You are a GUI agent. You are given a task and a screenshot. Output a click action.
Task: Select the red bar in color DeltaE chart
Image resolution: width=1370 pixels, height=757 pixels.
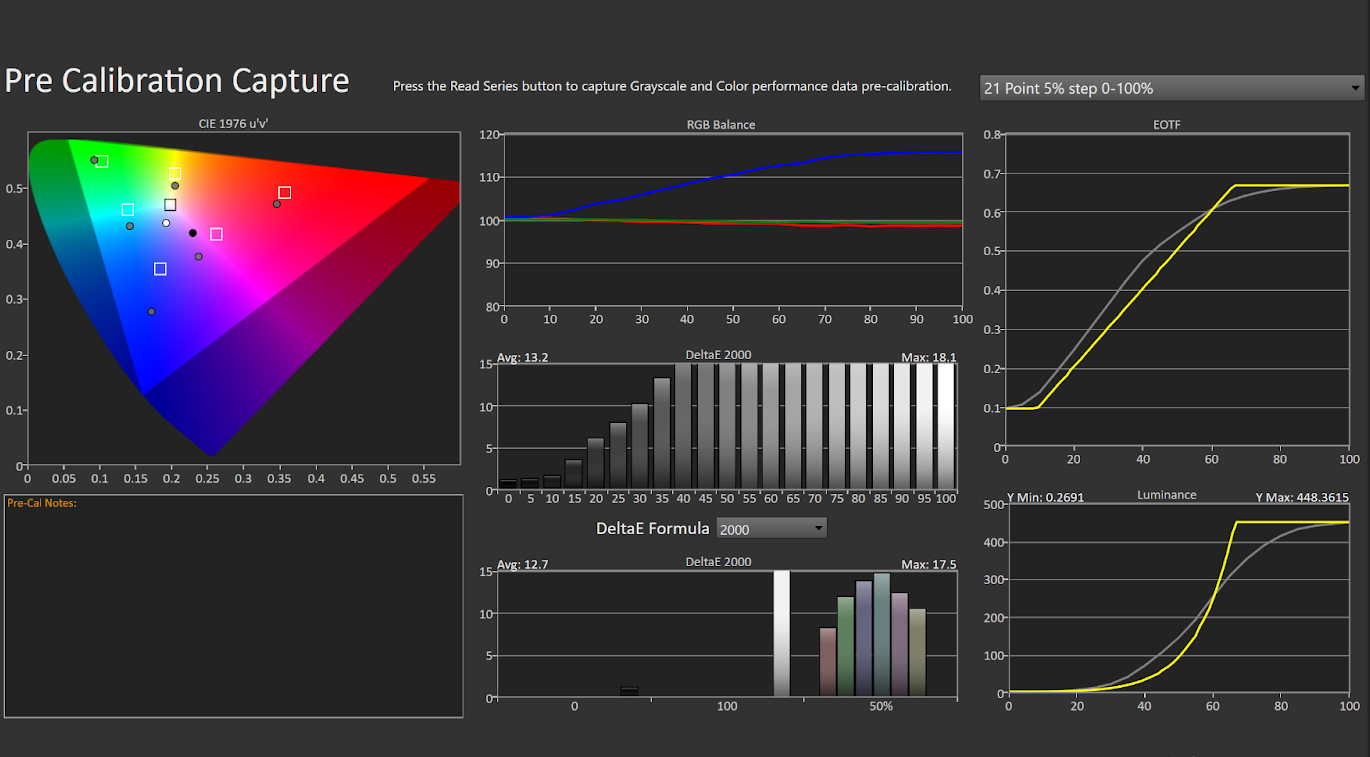click(x=827, y=662)
